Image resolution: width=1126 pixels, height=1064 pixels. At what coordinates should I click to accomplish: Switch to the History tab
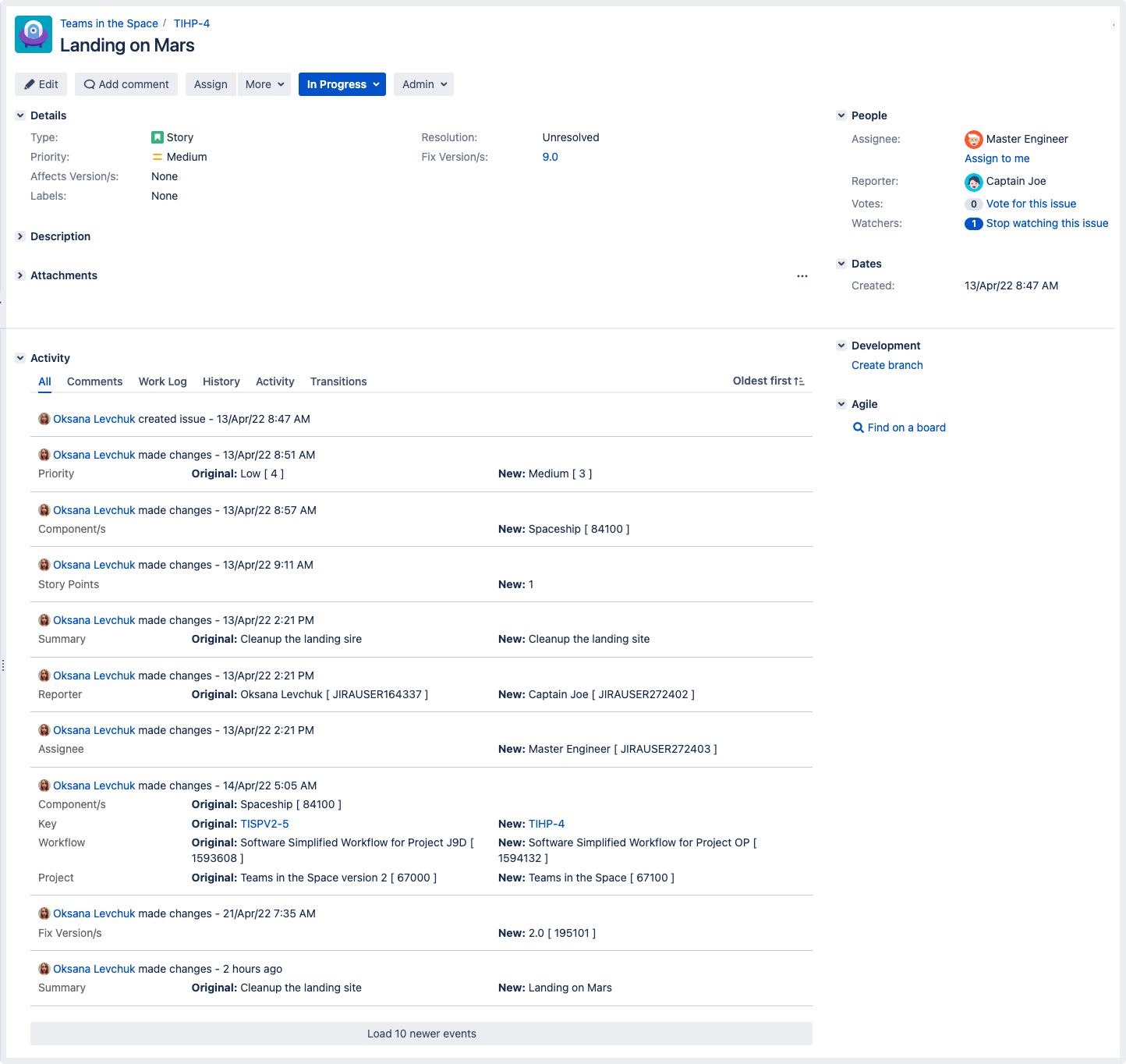point(221,382)
